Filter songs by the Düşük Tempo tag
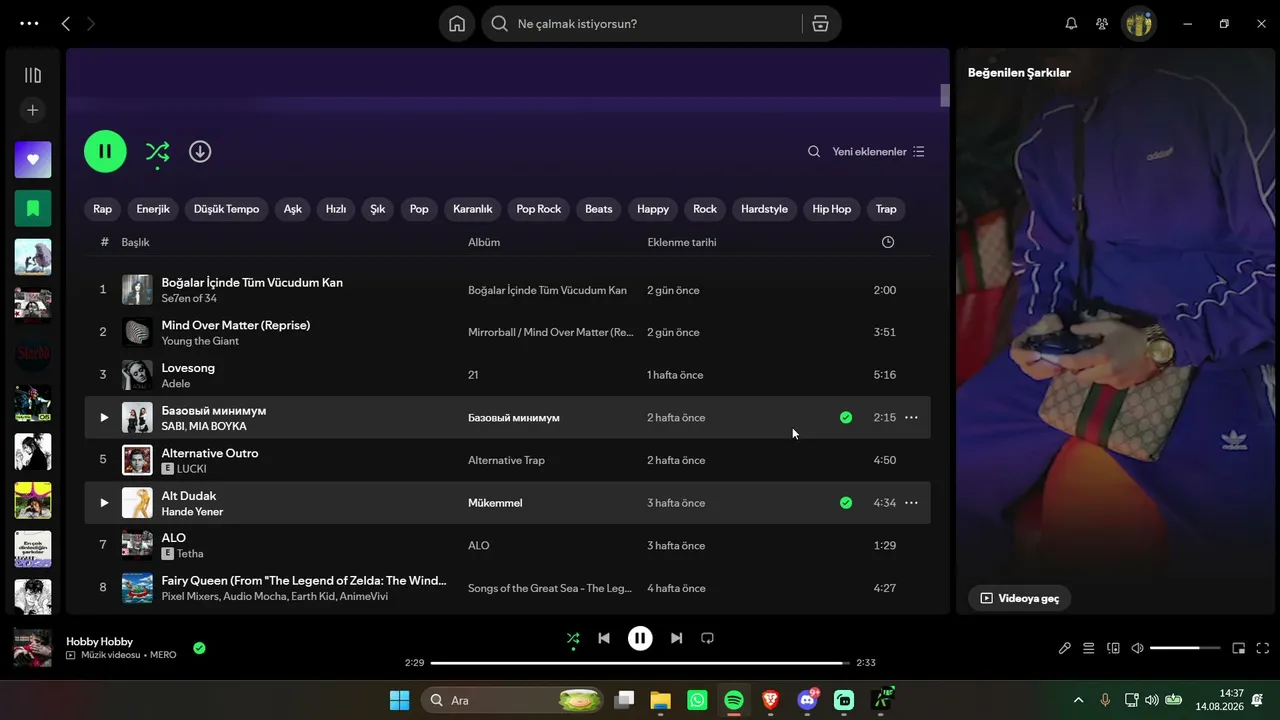This screenshot has width=1280, height=720. coord(227,209)
